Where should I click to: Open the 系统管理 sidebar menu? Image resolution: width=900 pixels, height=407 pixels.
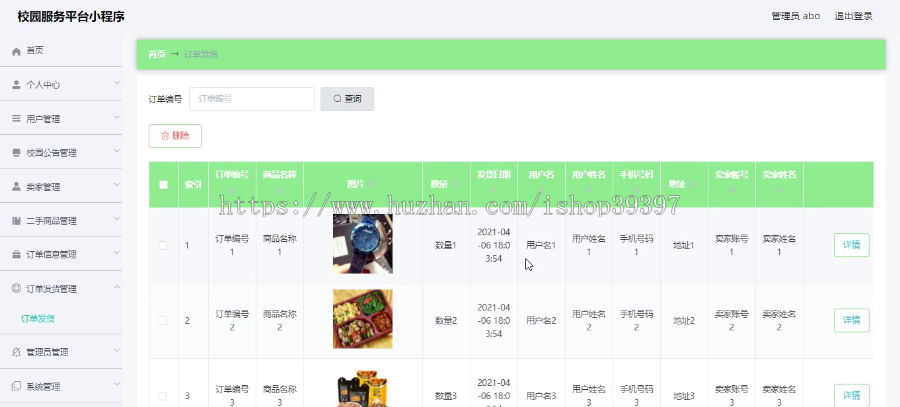tap(61, 386)
